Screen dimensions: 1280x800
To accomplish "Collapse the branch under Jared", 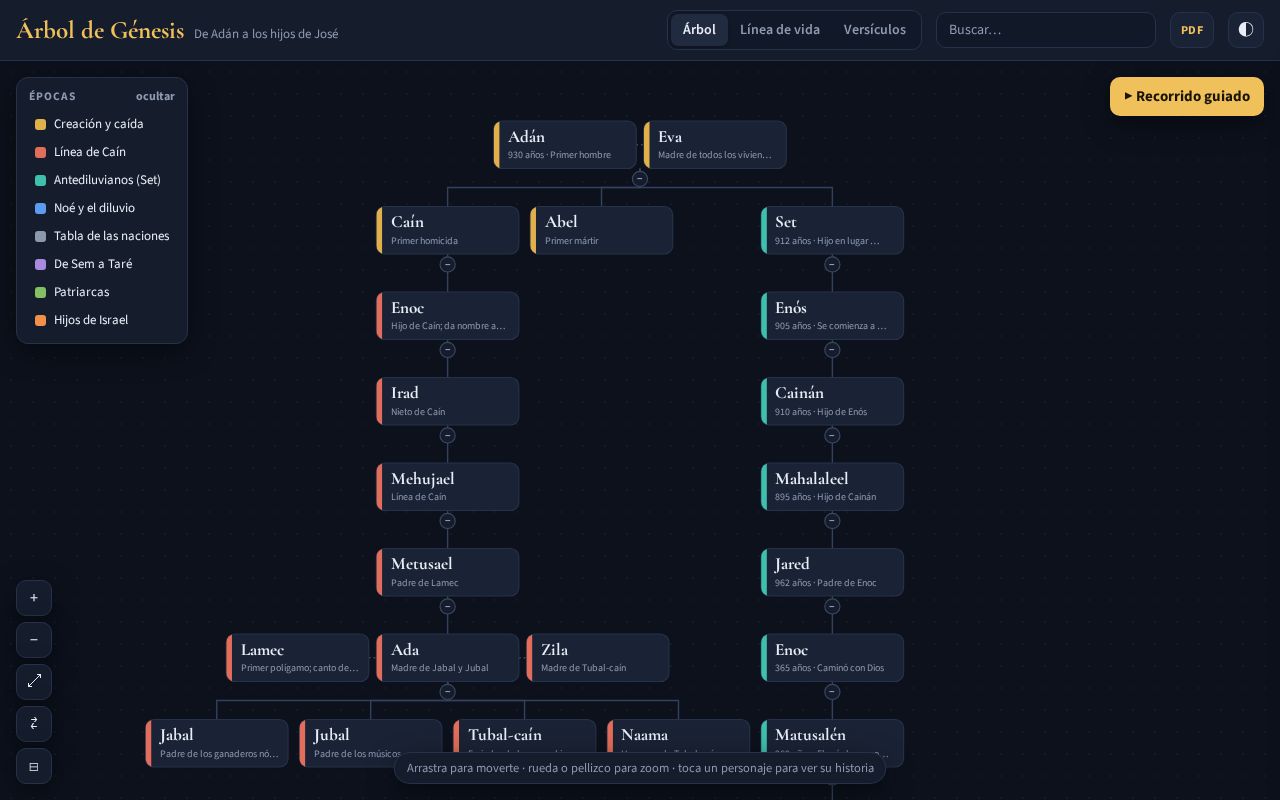I will [x=832, y=607].
